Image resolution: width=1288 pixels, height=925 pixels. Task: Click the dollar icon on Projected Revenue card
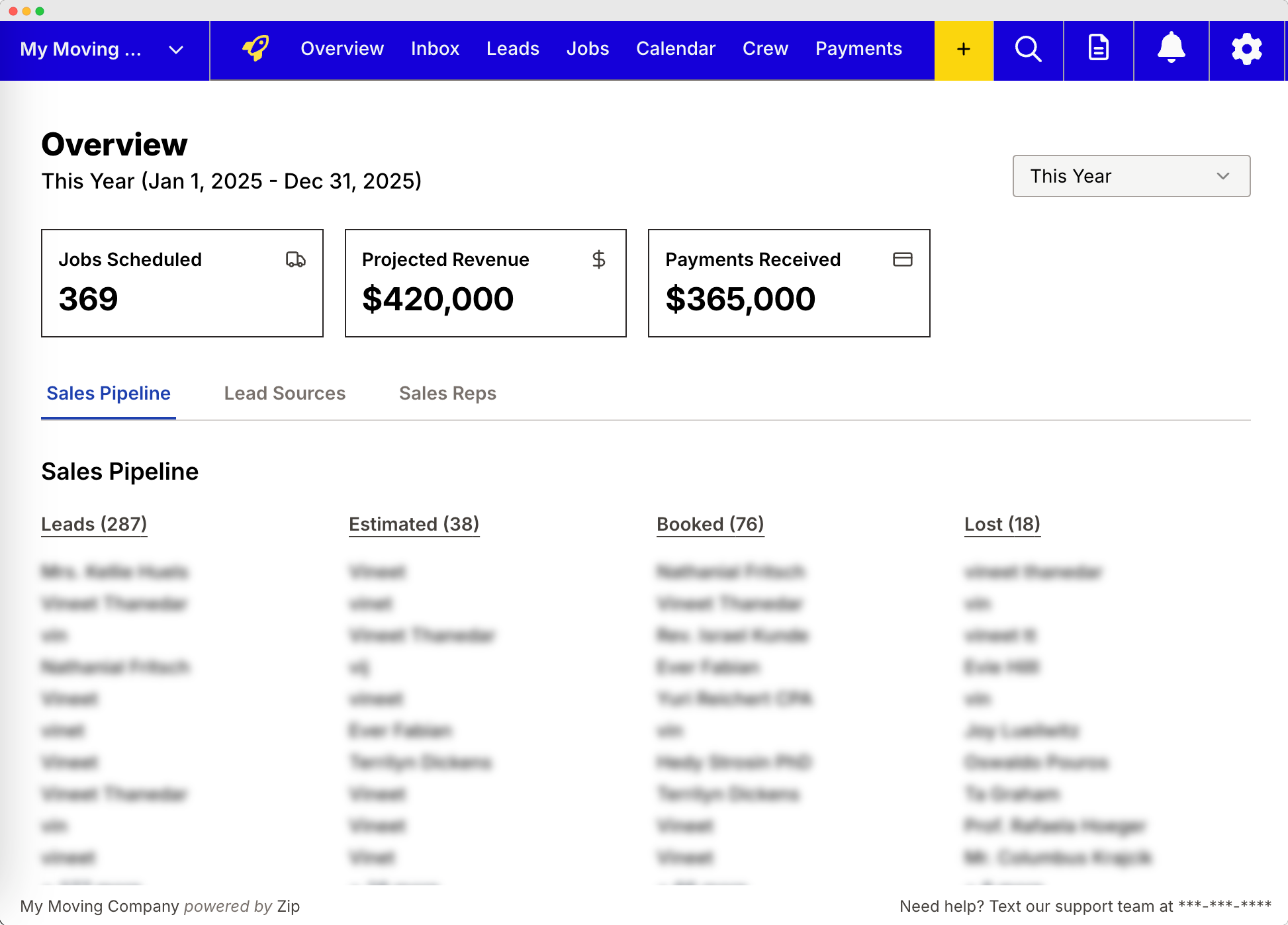[600, 259]
